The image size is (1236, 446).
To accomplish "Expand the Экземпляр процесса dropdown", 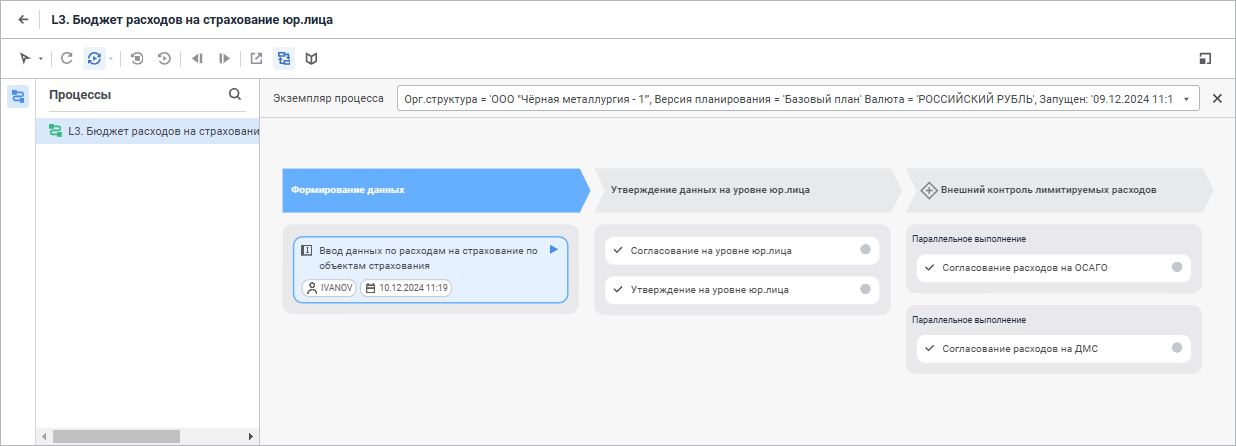I will (x=1186, y=99).
